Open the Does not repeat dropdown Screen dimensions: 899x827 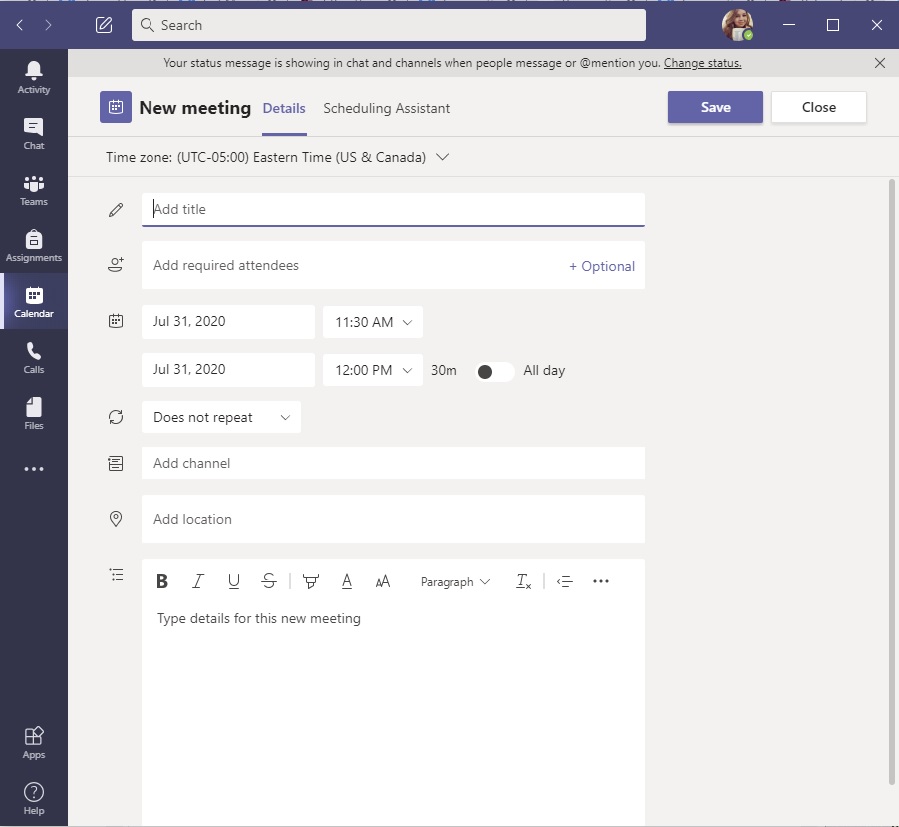221,418
